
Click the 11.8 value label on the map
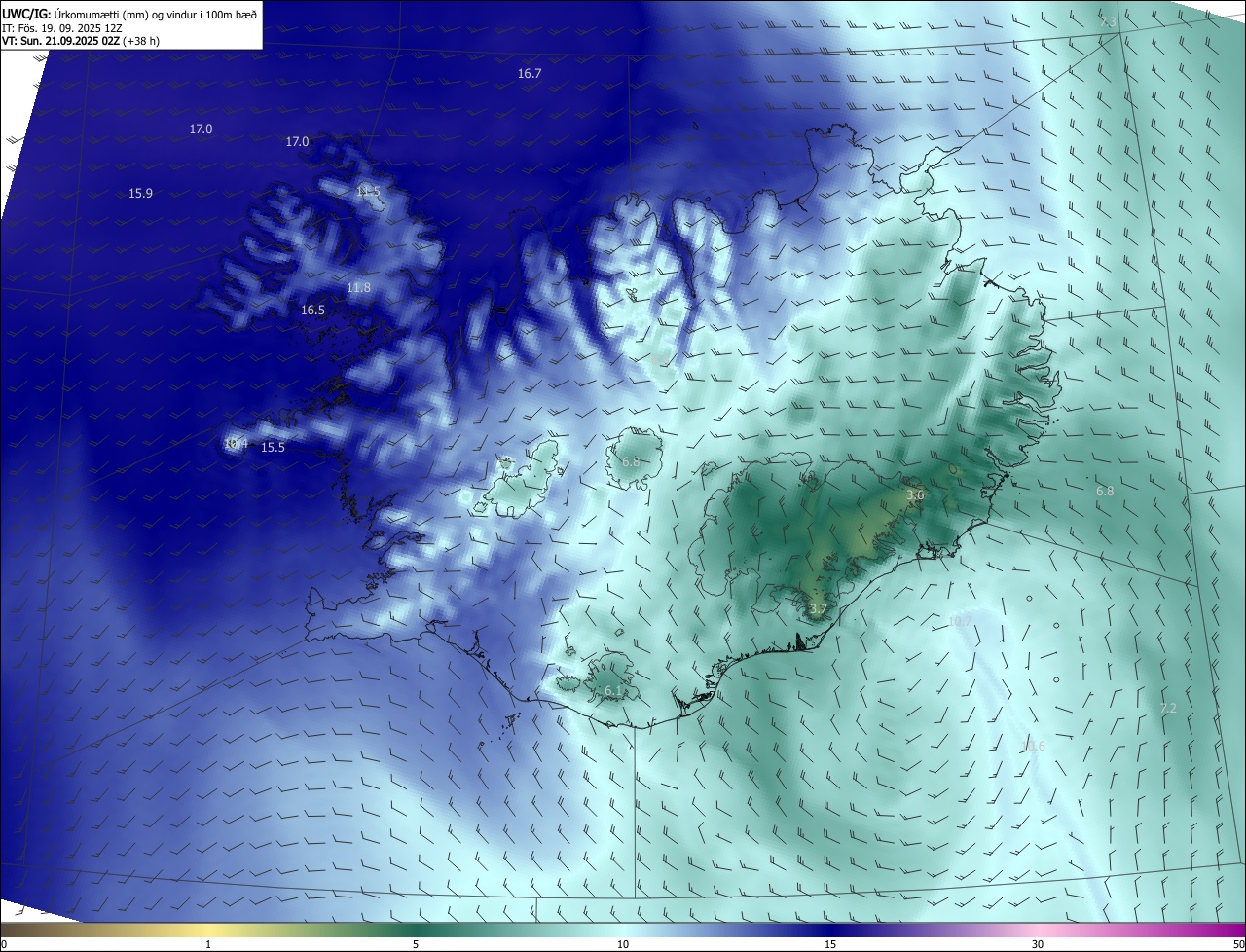358,288
